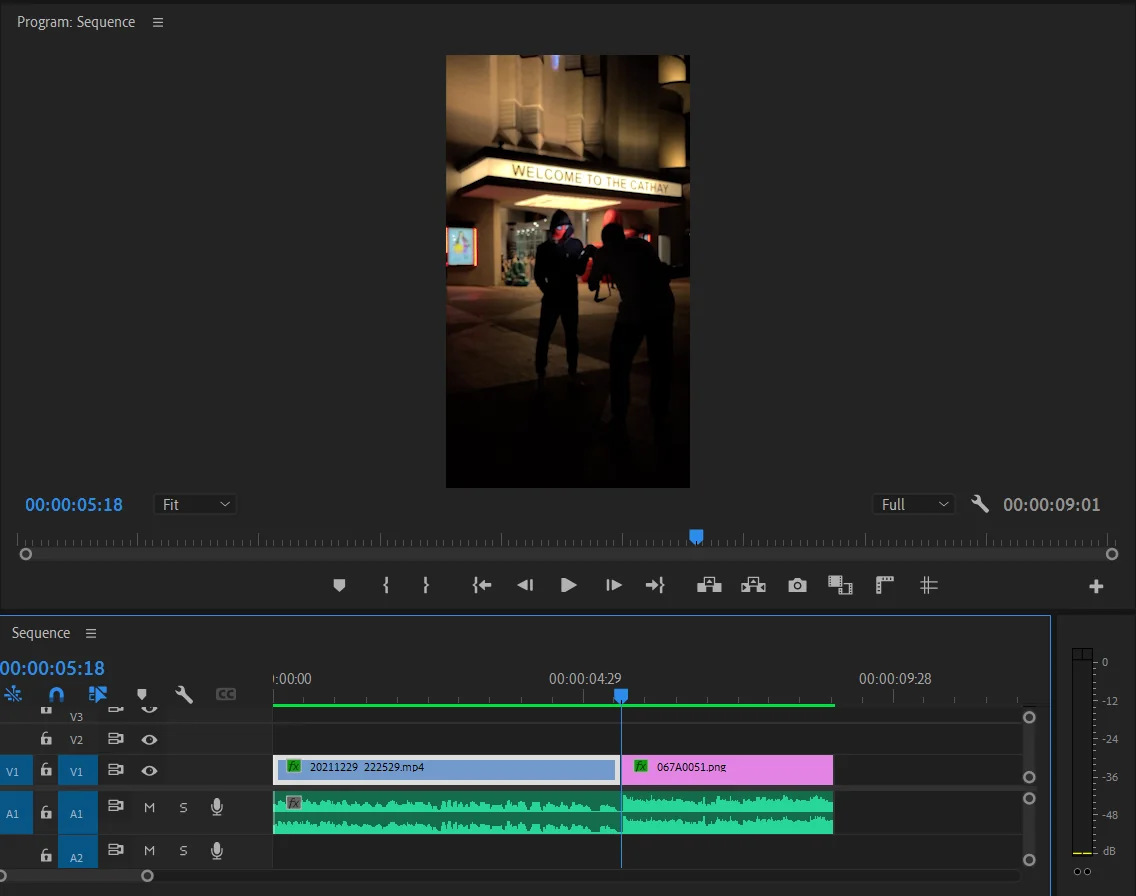Viewport: 1136px width, 896px height.
Task: Open the Fit zoom level dropdown
Action: 196,505
